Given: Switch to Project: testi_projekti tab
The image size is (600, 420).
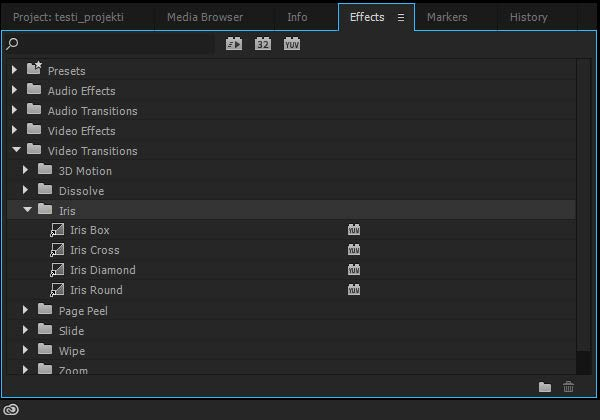Looking at the screenshot, I should tap(68, 17).
